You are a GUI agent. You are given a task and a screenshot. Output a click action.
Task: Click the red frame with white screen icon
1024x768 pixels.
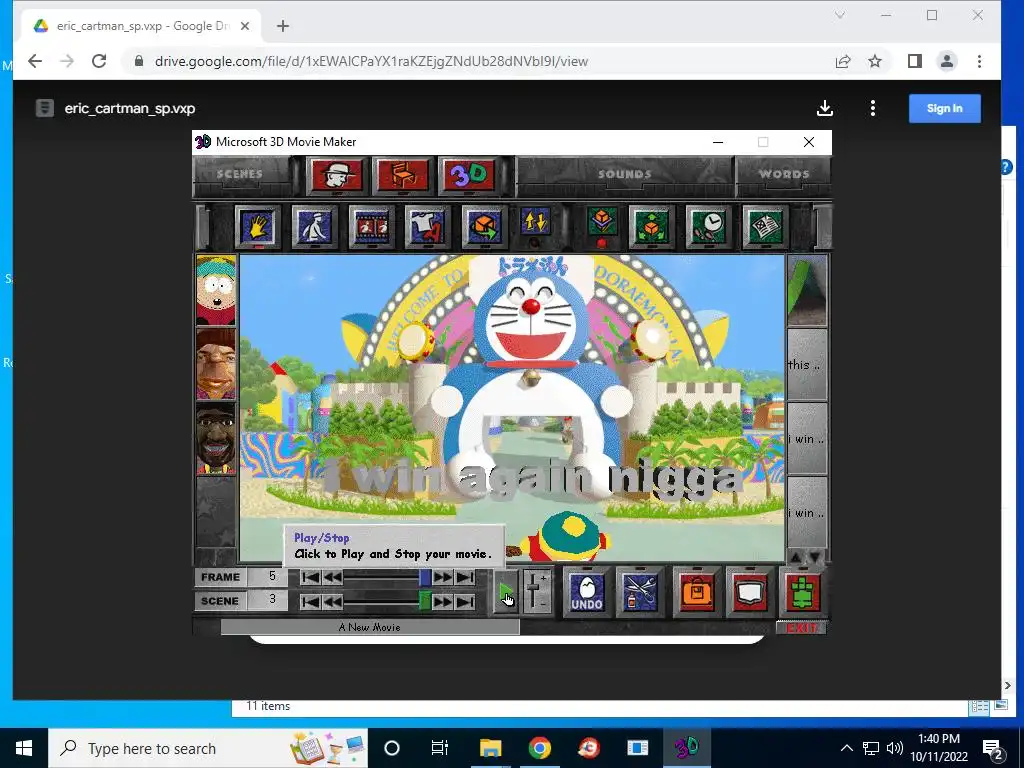750,593
